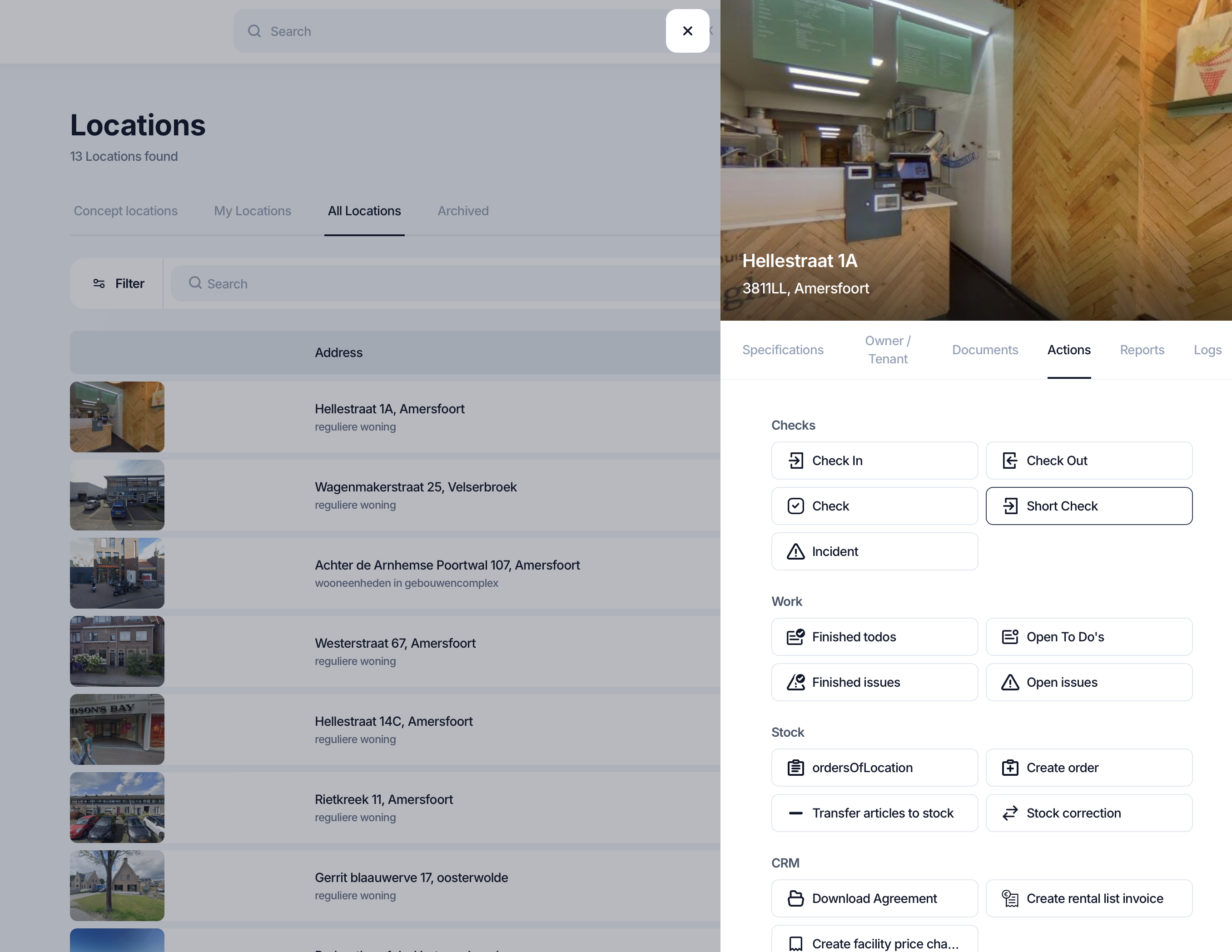This screenshot has width=1232, height=952.
Task: Click the Check Out action icon
Action: (x=1010, y=461)
